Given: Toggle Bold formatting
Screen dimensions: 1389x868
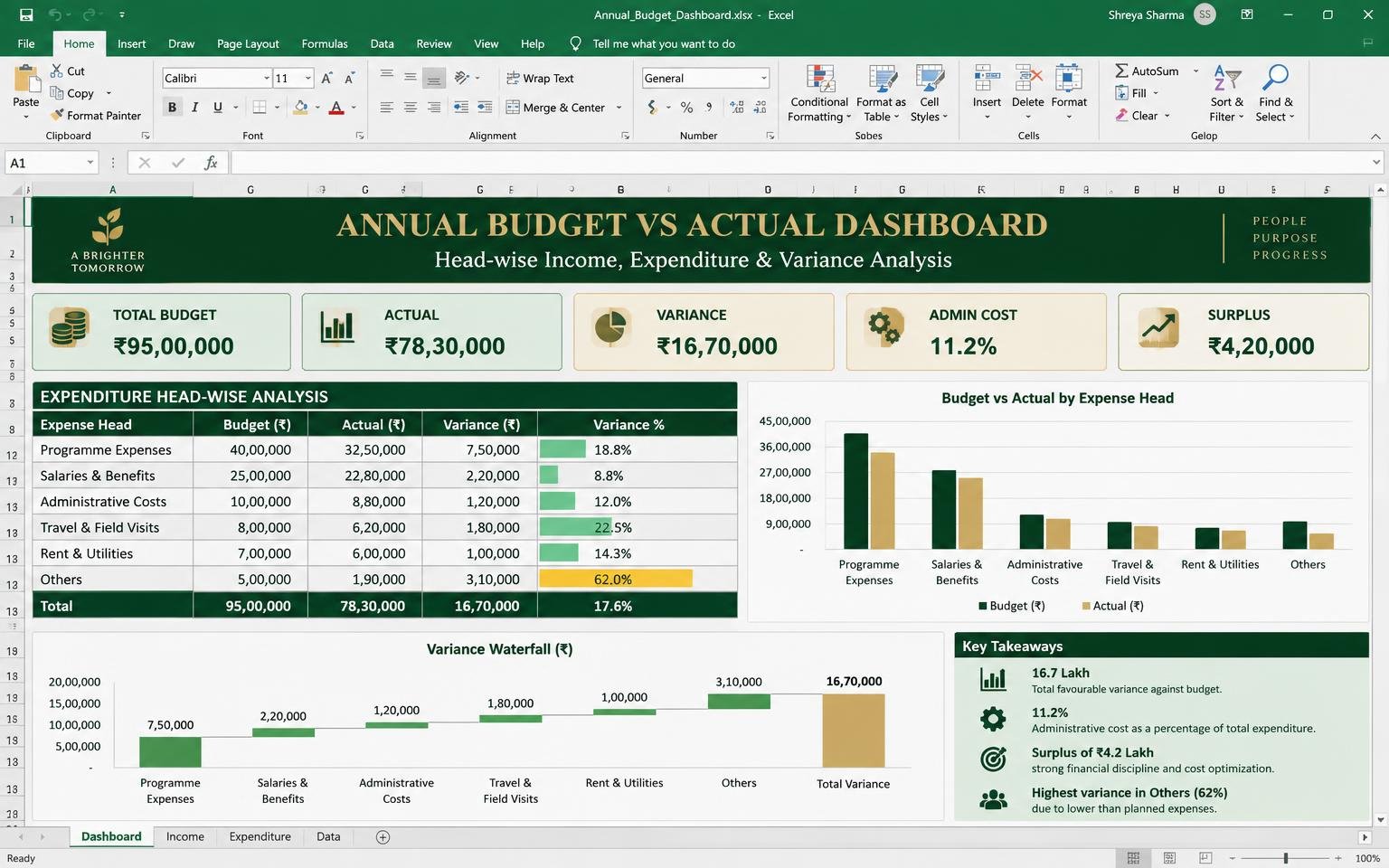Looking at the screenshot, I should click(172, 108).
